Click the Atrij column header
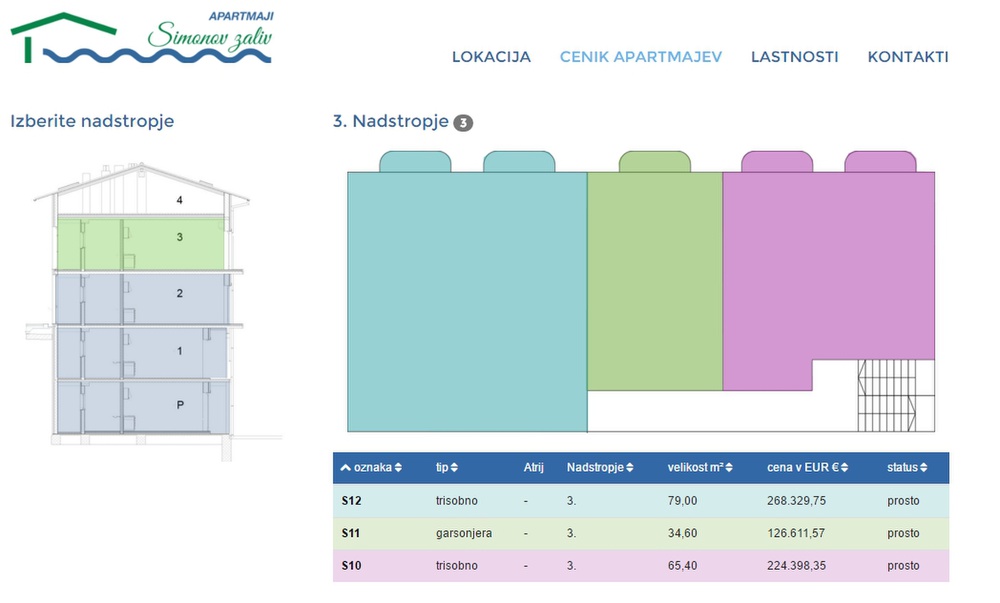The height and width of the screenshot is (603, 1000). 533,467
